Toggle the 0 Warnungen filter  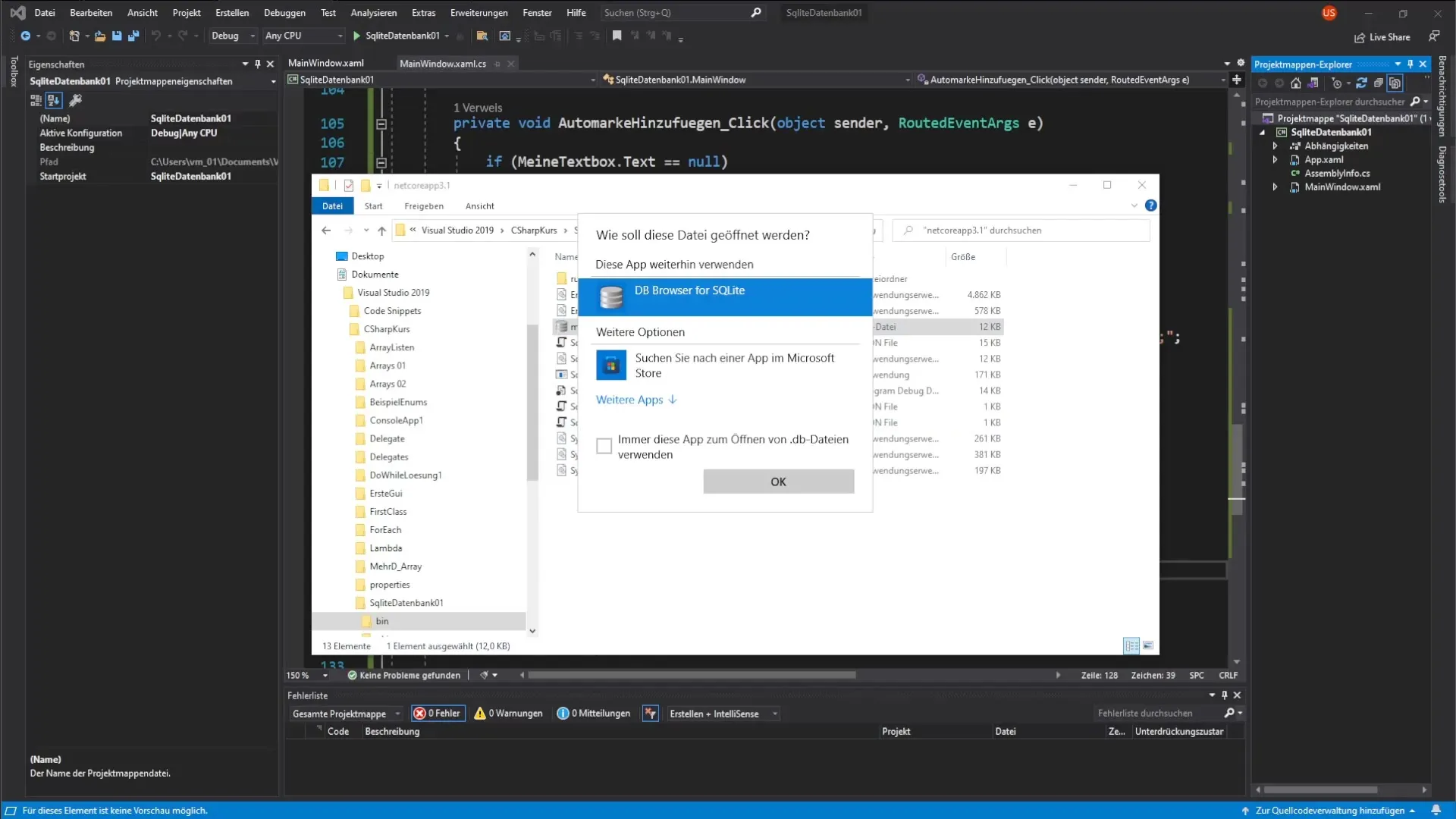pos(508,714)
